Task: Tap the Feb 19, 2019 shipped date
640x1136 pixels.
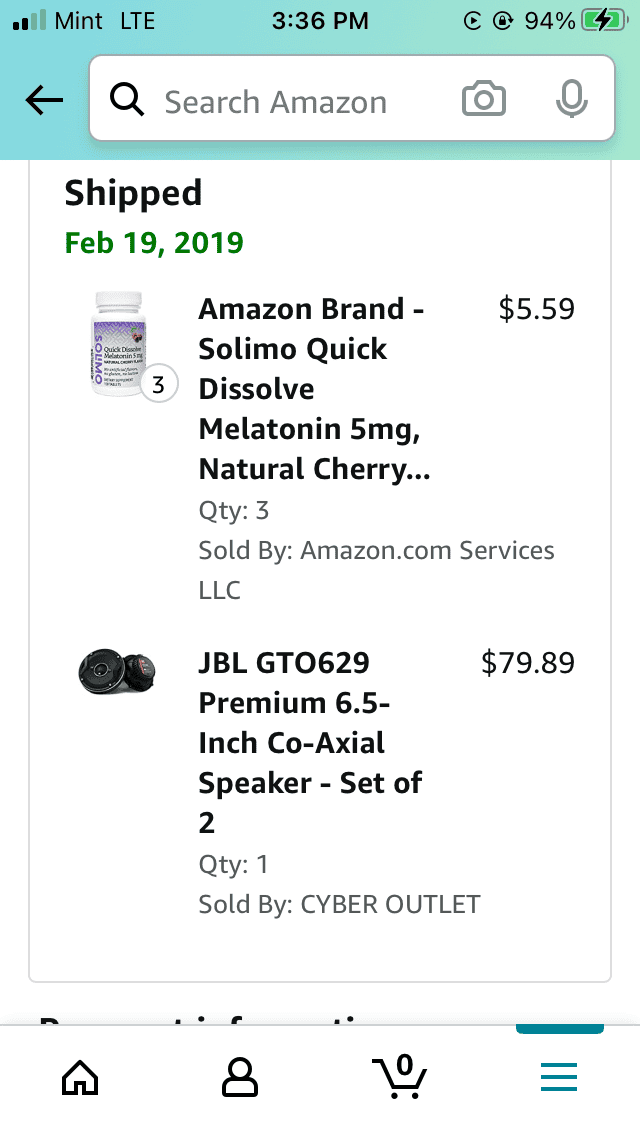Action: [154, 243]
